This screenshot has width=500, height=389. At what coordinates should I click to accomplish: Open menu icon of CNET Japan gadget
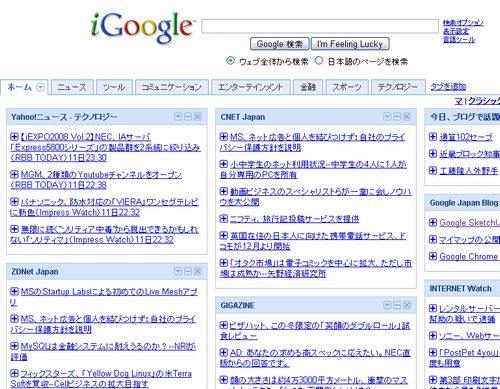click(387, 116)
